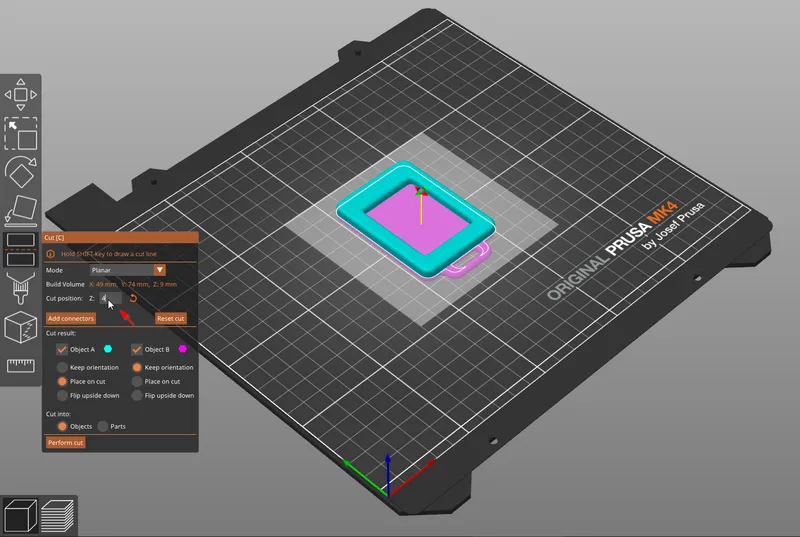Click the Cut [C] panel title
Viewport: 800px width, 537px height.
pyautogui.click(x=54, y=238)
